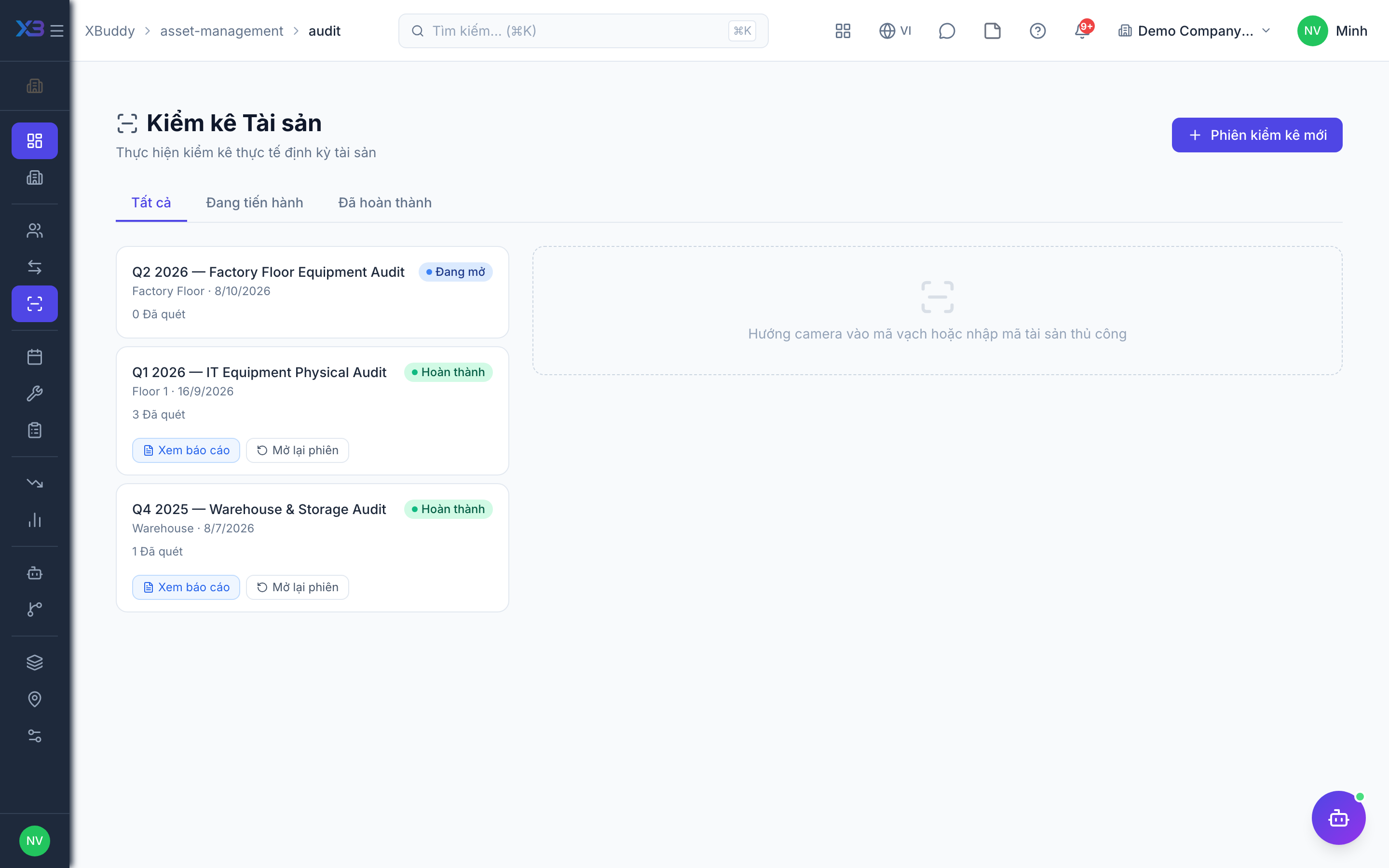Click 'Warehouse · 8/7/2026' text
The height and width of the screenshot is (868, 1389).
193,528
